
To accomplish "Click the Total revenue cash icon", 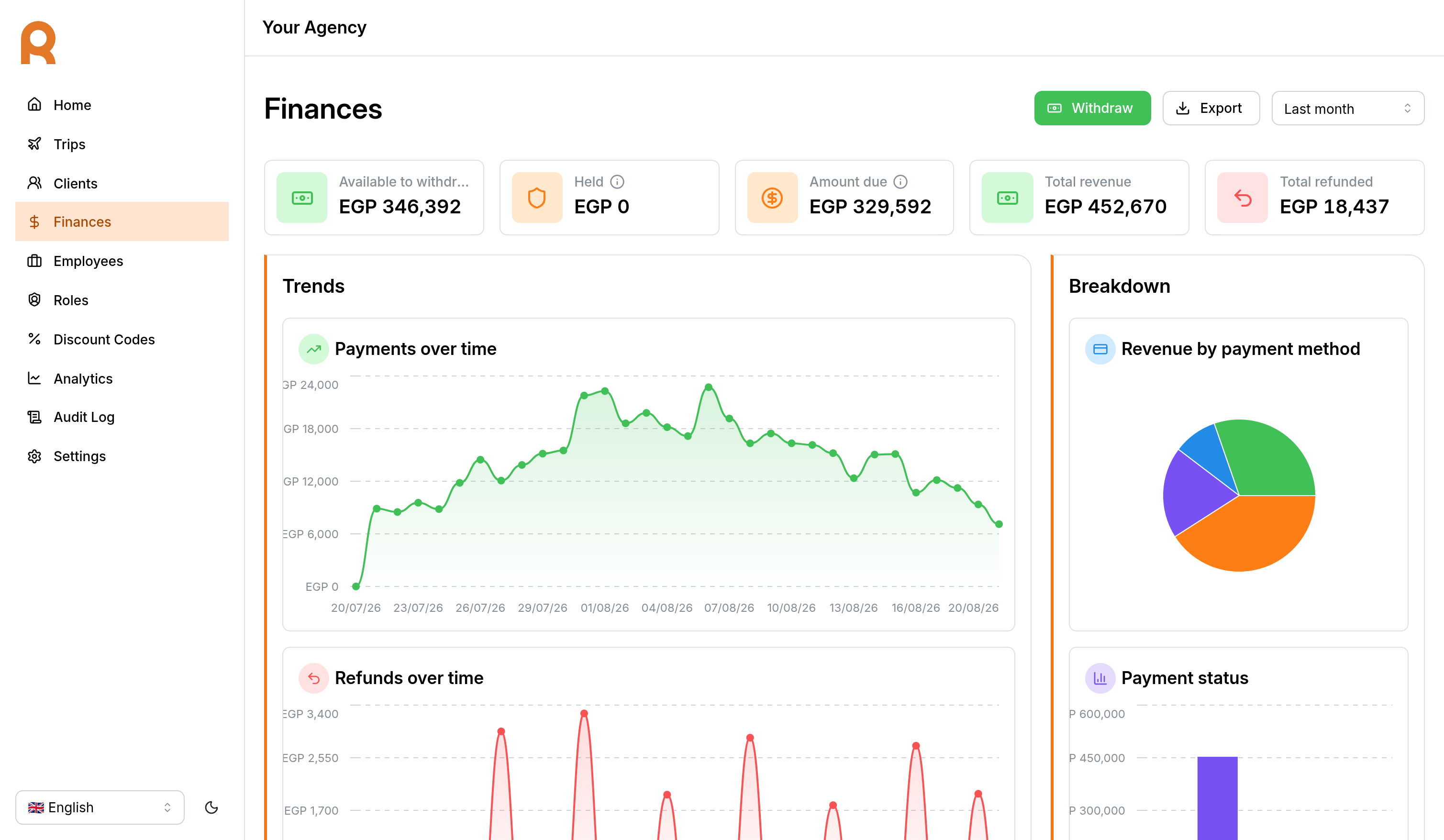I will tap(1007, 198).
